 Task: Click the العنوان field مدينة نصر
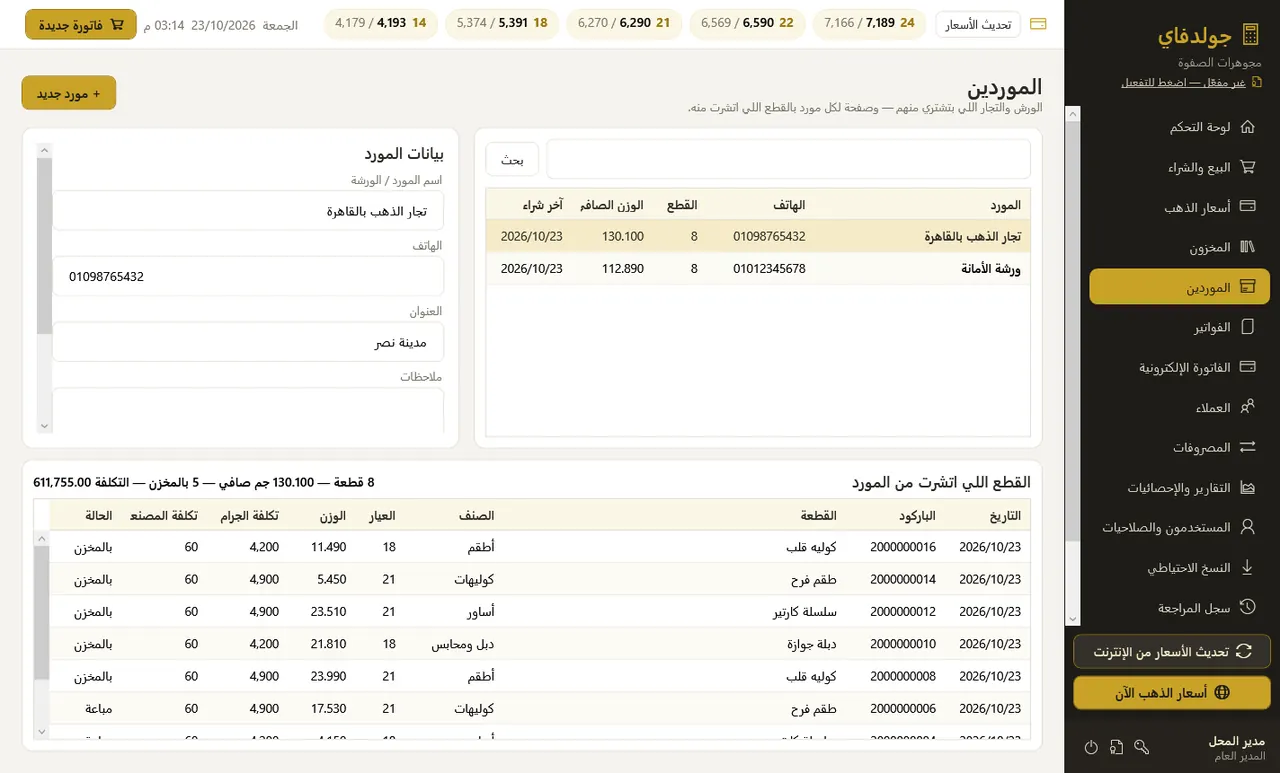pyautogui.click(x=248, y=342)
